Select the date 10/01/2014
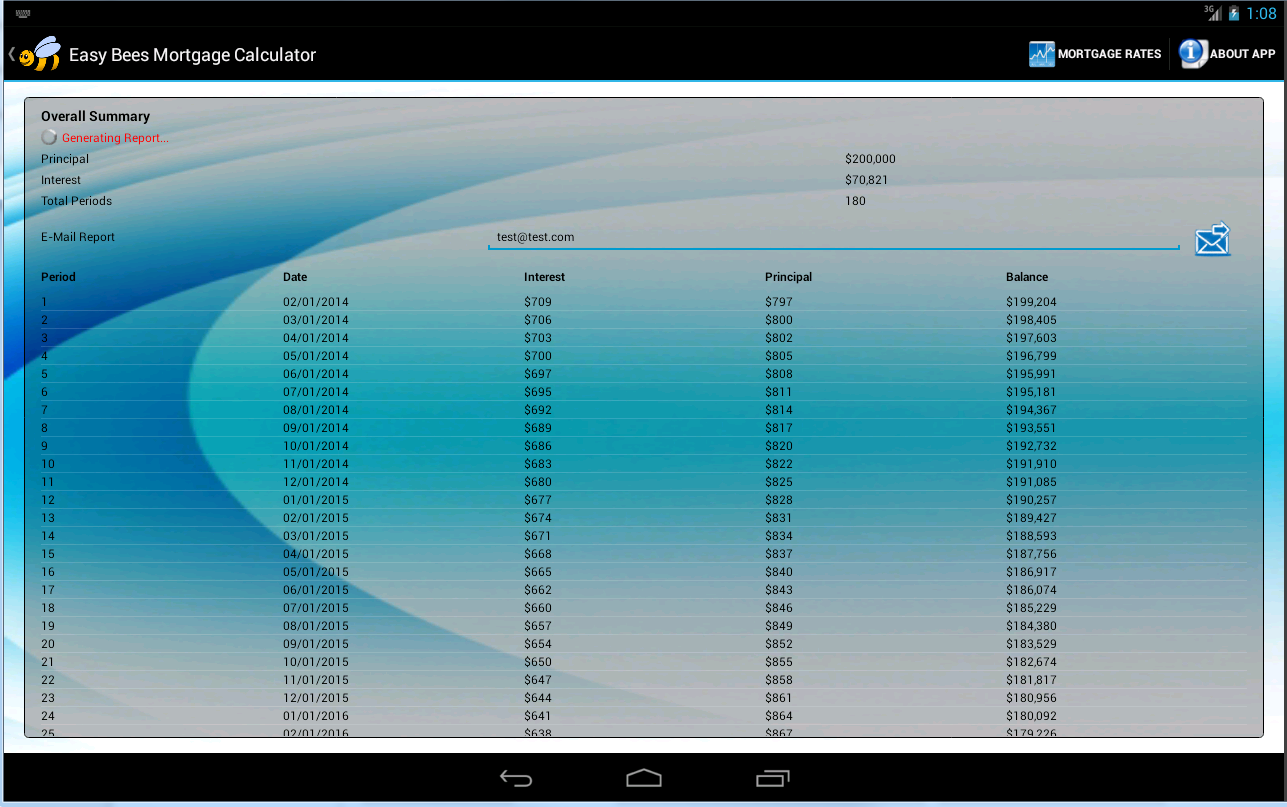 pos(316,446)
